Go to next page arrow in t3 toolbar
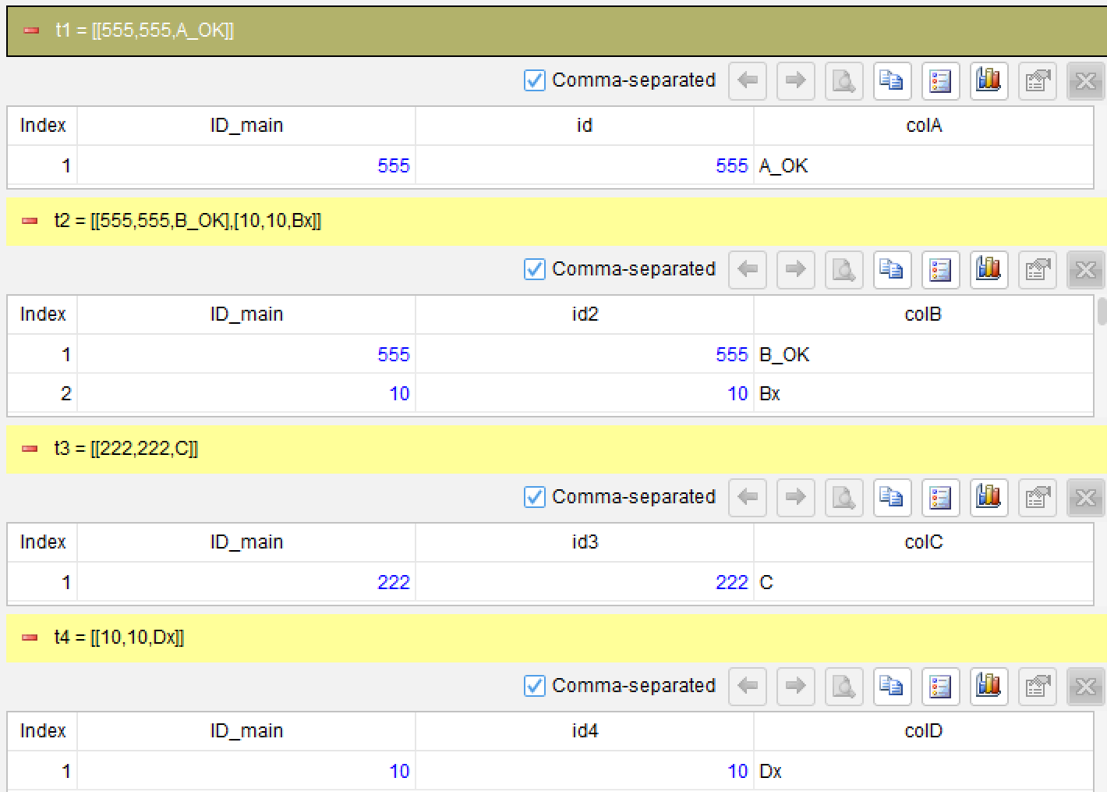 (x=796, y=497)
